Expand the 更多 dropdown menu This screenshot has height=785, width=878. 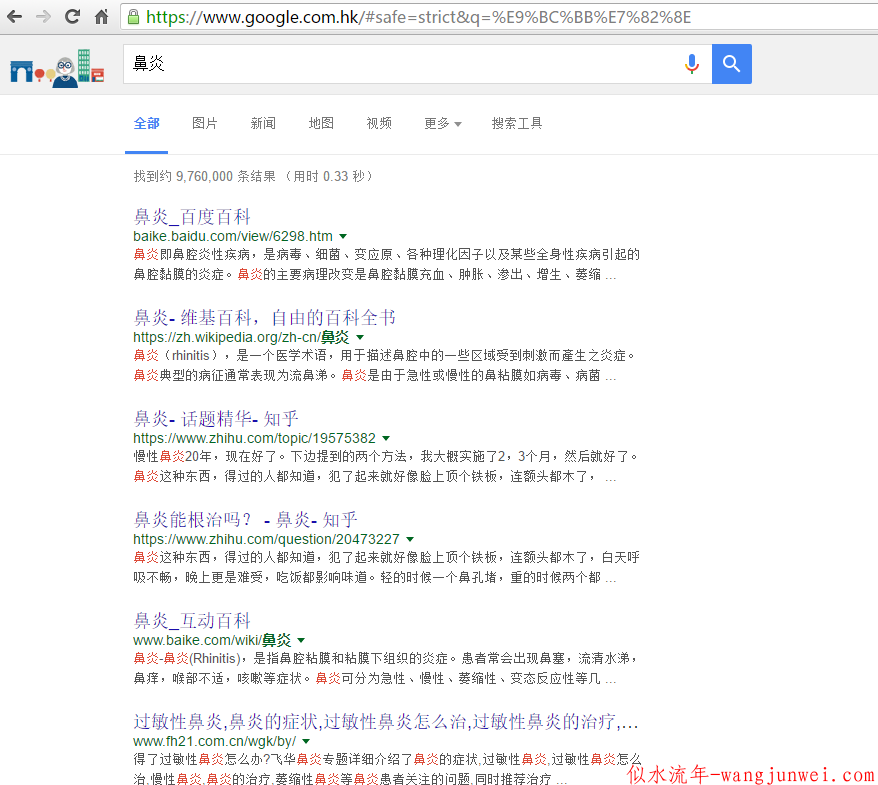(x=442, y=123)
